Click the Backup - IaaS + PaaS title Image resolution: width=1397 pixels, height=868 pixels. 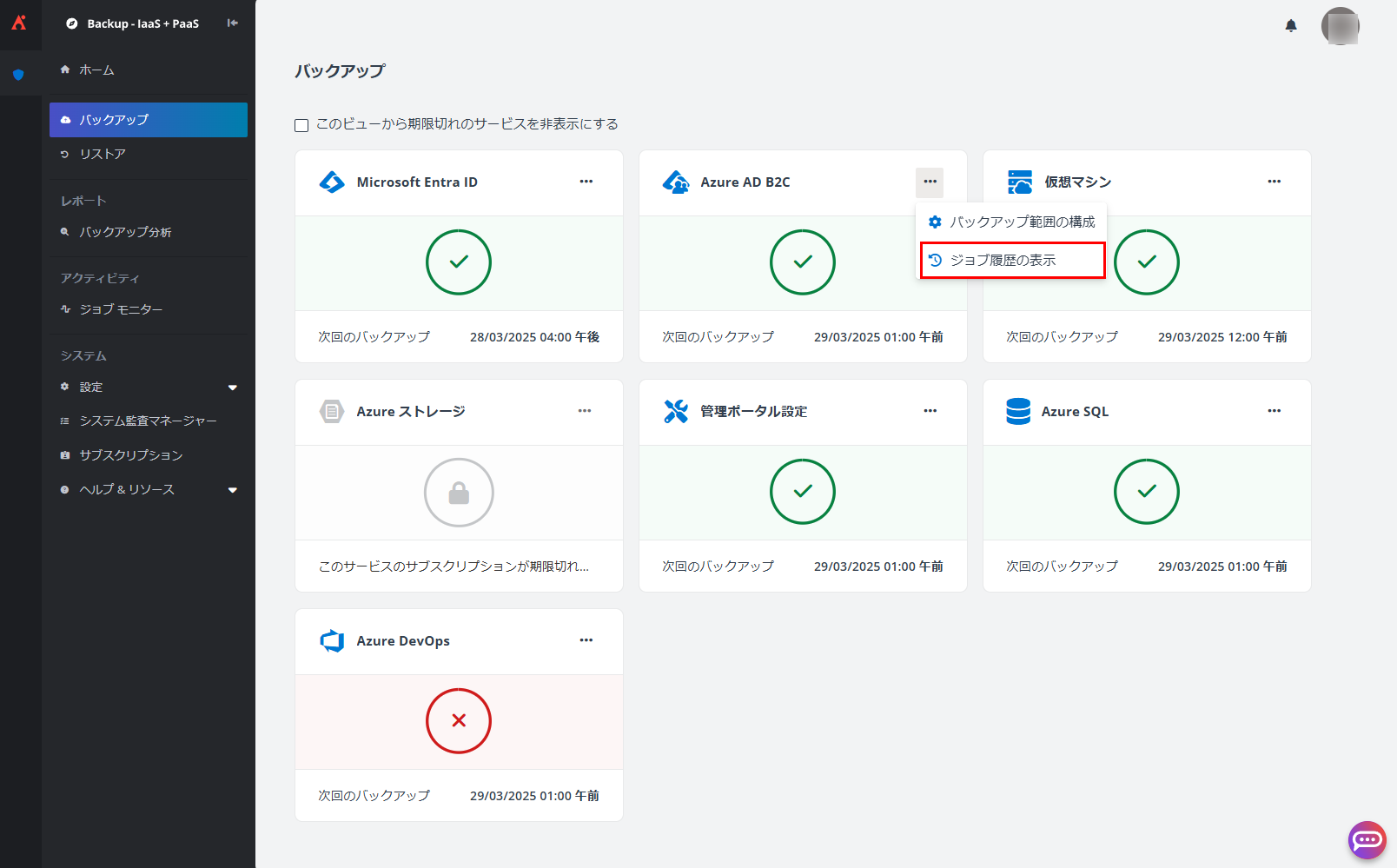coord(142,23)
